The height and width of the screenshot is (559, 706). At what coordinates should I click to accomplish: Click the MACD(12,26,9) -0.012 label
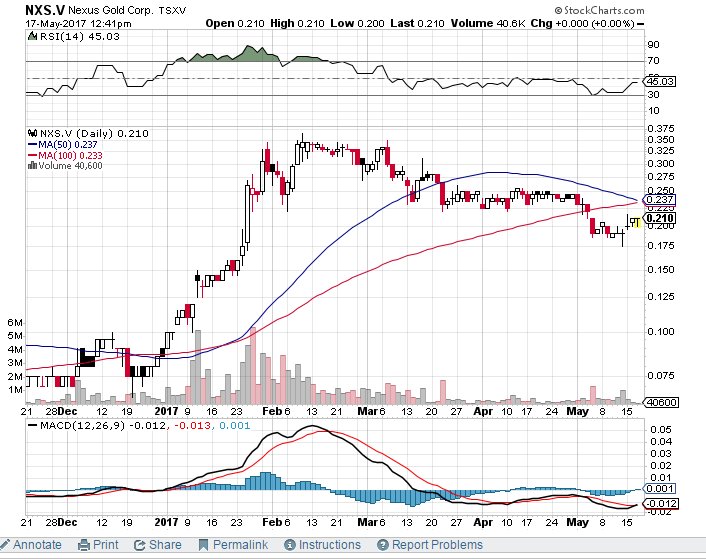point(103,425)
